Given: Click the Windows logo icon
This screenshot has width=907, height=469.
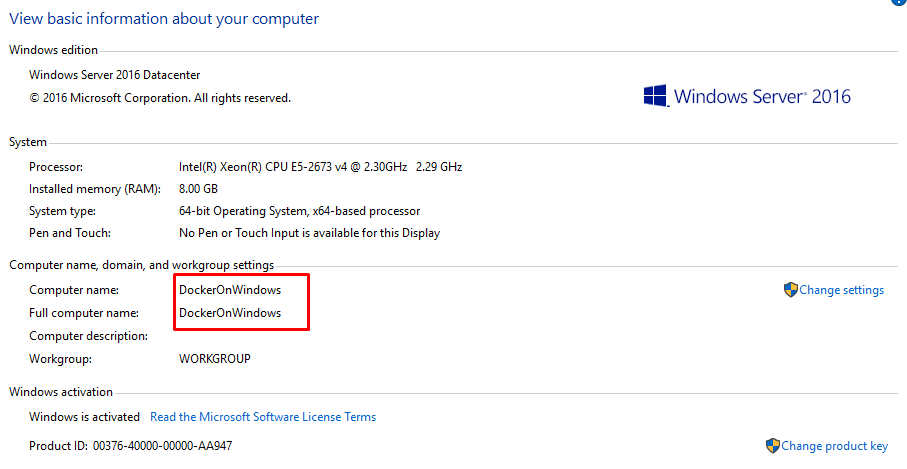Looking at the screenshot, I should [655, 96].
